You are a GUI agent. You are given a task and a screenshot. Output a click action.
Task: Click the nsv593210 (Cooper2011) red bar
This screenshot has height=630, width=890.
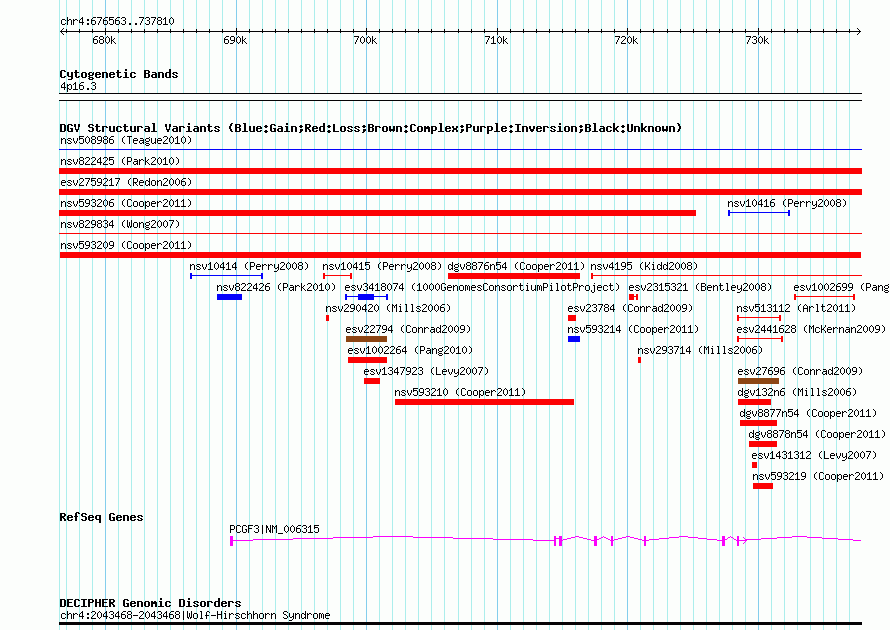pos(484,402)
